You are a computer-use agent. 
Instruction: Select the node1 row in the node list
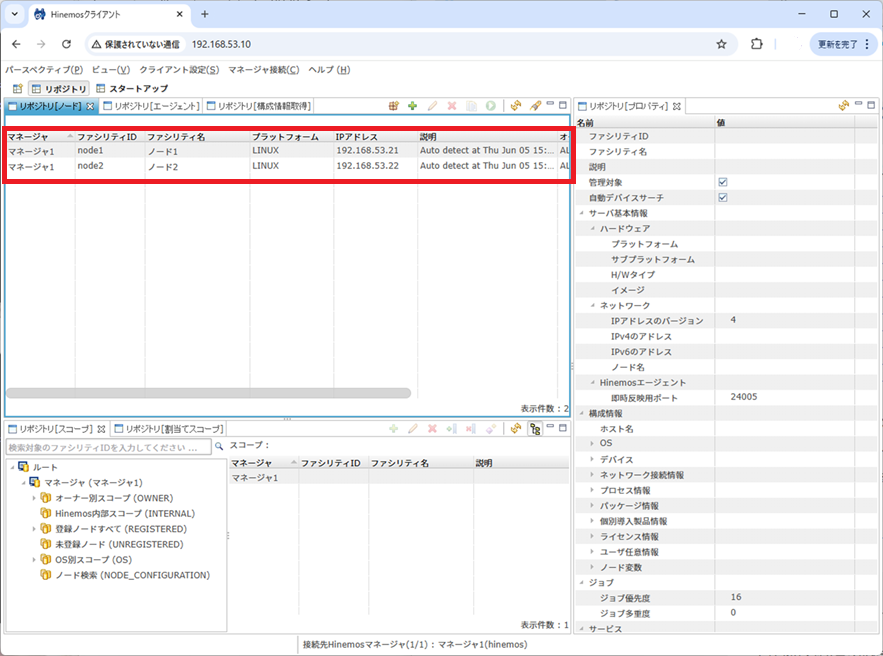(x=288, y=151)
